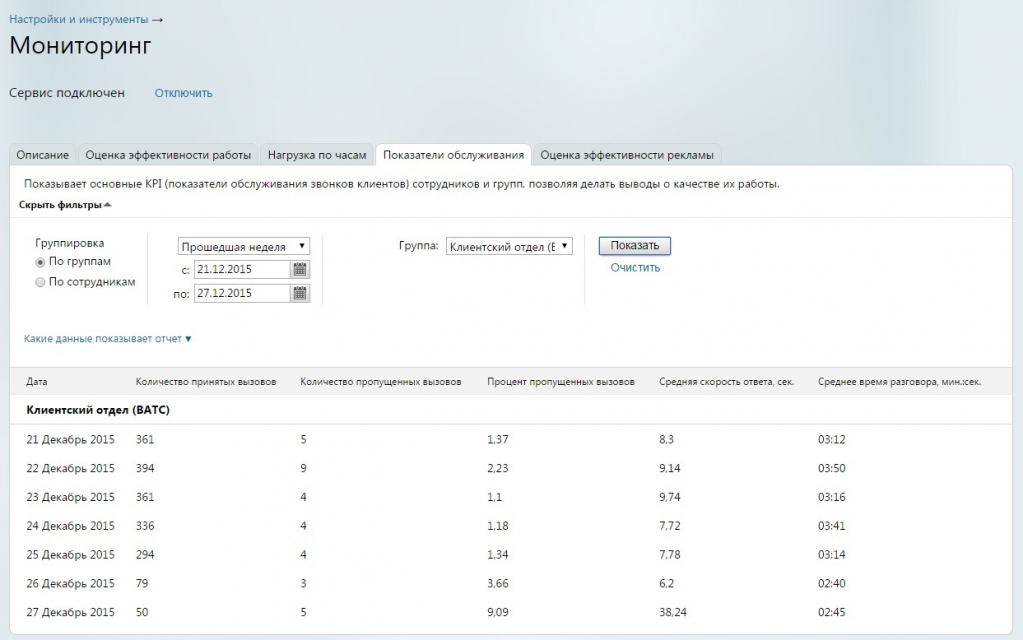
Task: Select the 'Показатели обслуживания' tab
Action: (453, 155)
